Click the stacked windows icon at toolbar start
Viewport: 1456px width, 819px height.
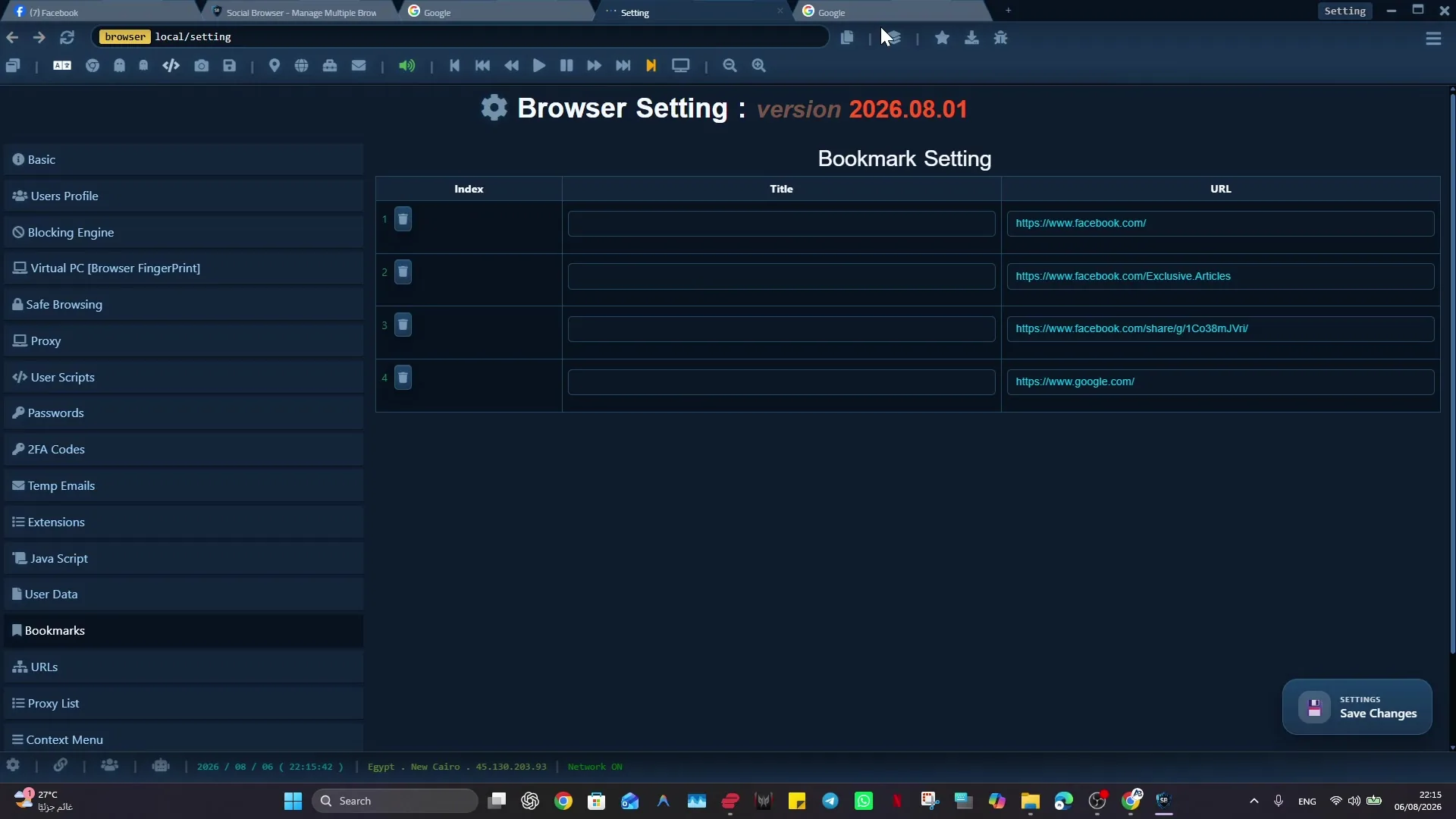tap(13, 66)
